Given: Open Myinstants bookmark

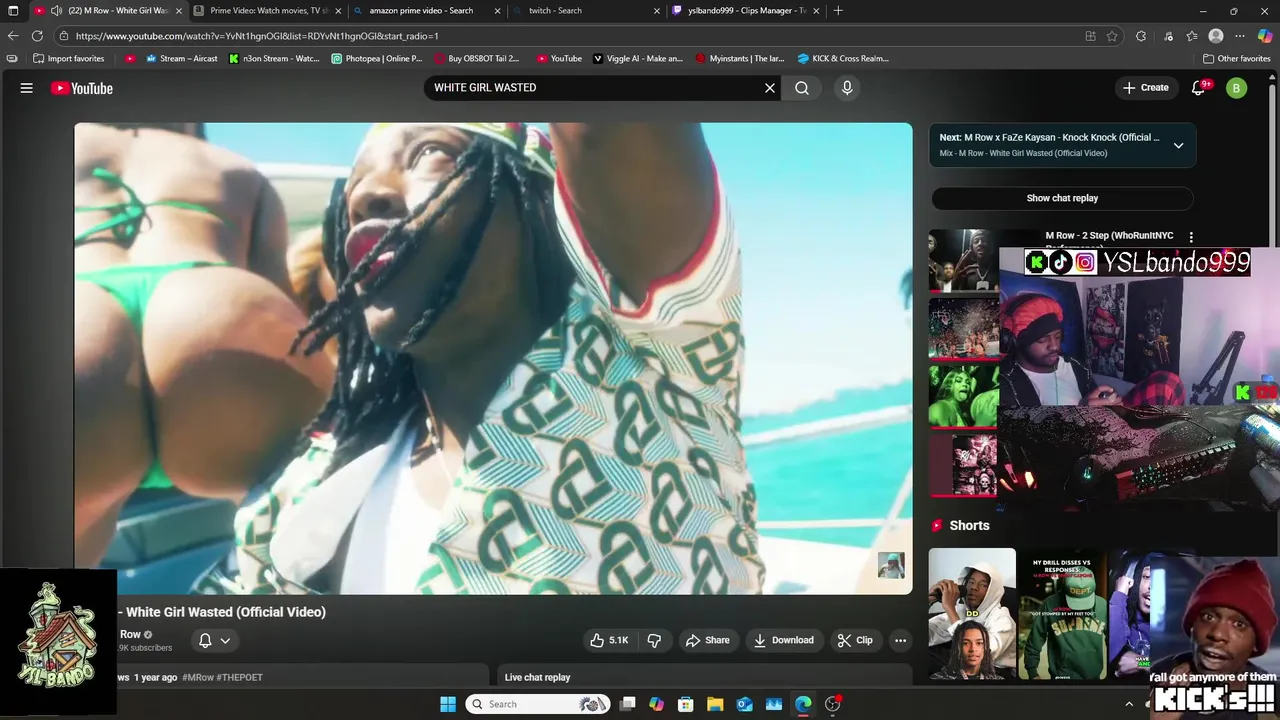Looking at the screenshot, I should pos(740,59).
